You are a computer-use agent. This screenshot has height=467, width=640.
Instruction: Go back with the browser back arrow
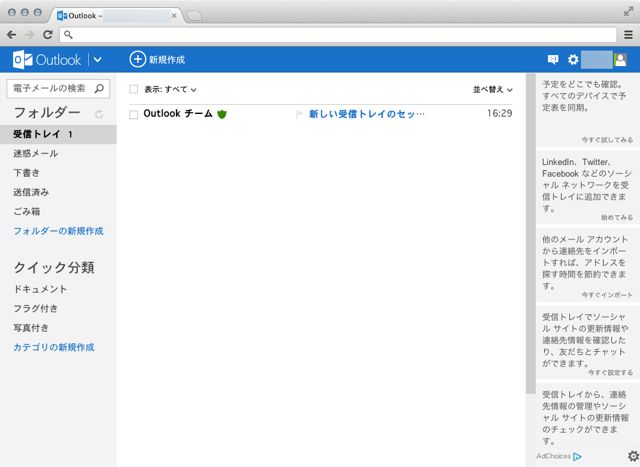coord(11,35)
